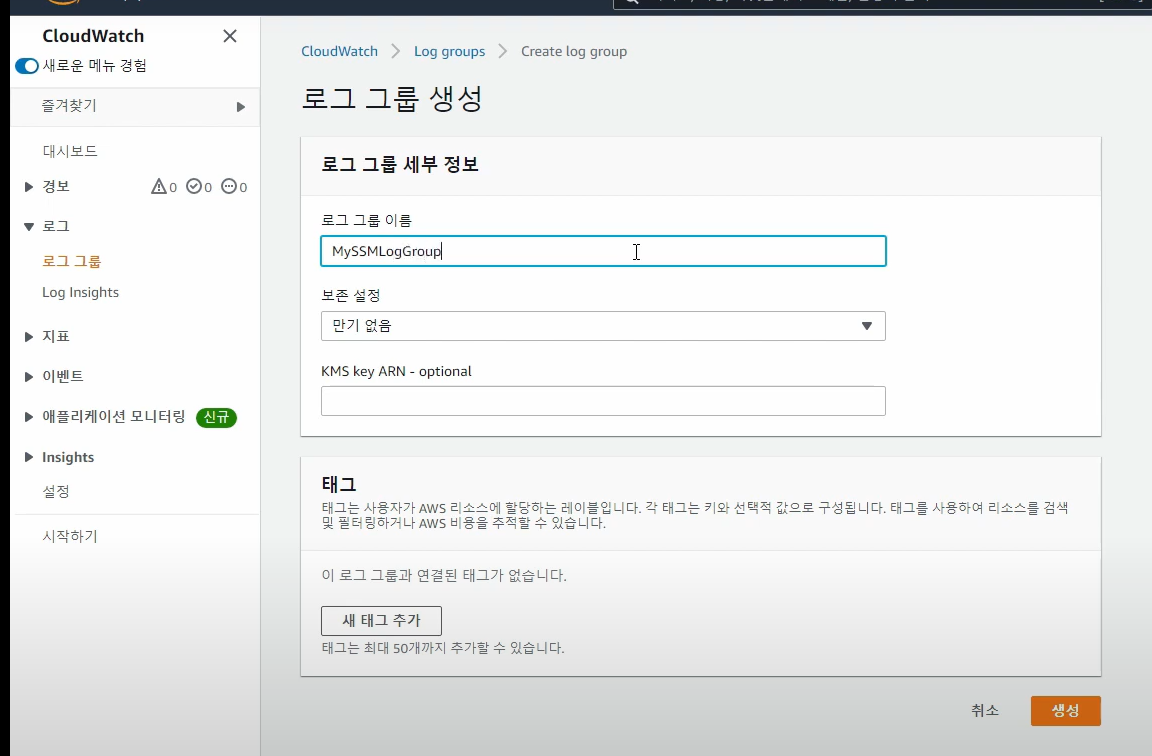Click the Create log group breadcrumb text

click(574, 51)
